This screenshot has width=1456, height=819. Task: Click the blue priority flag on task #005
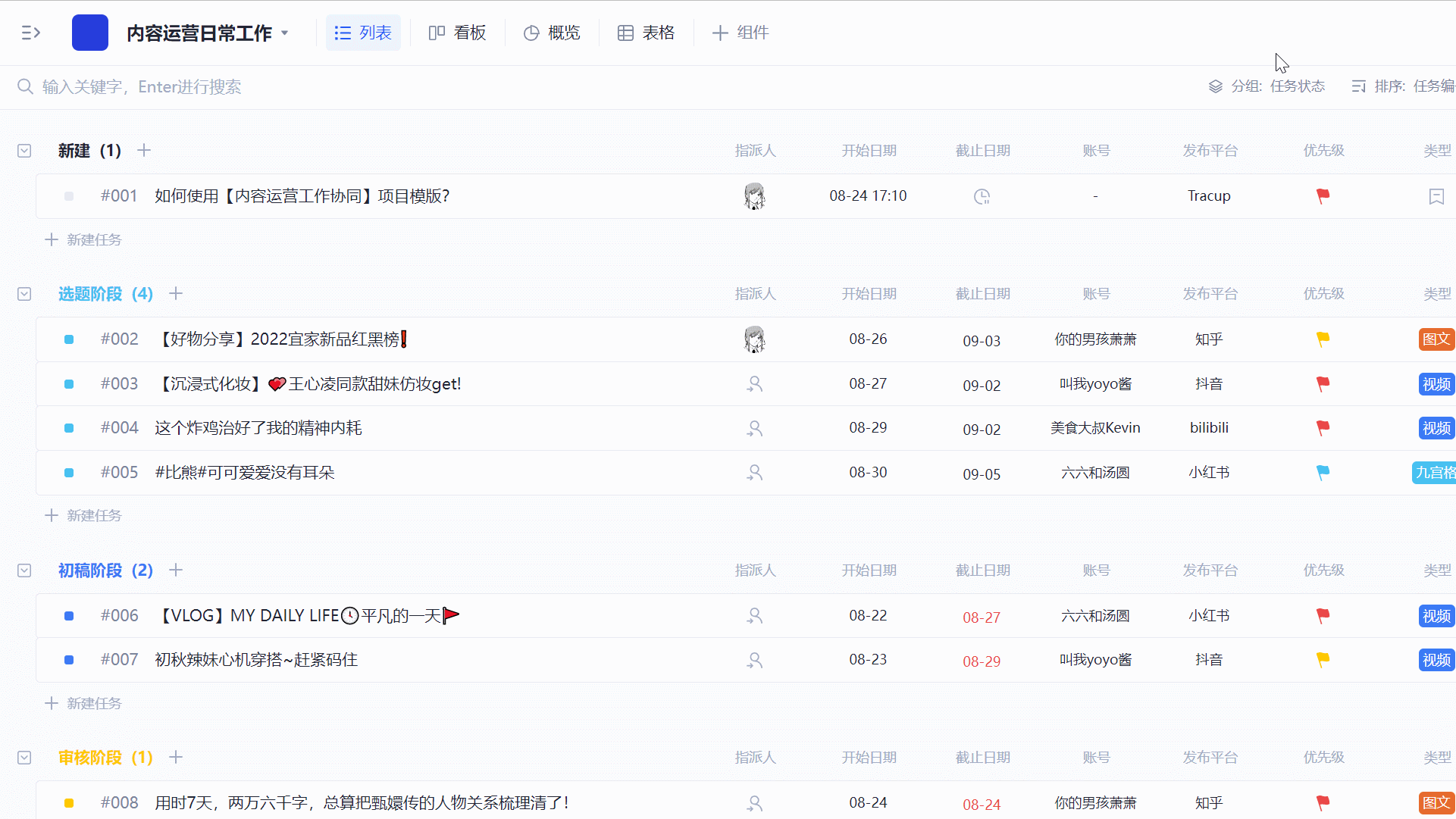(x=1323, y=473)
